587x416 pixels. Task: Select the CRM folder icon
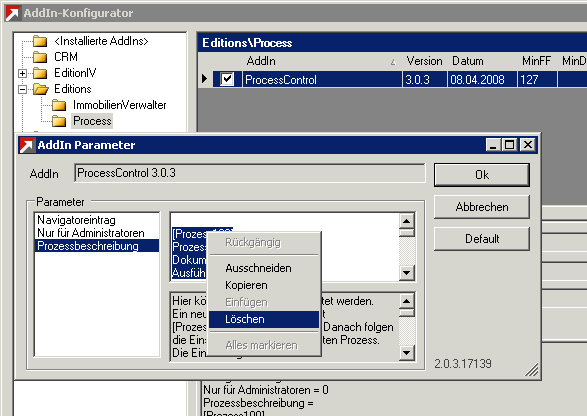[x=40, y=57]
